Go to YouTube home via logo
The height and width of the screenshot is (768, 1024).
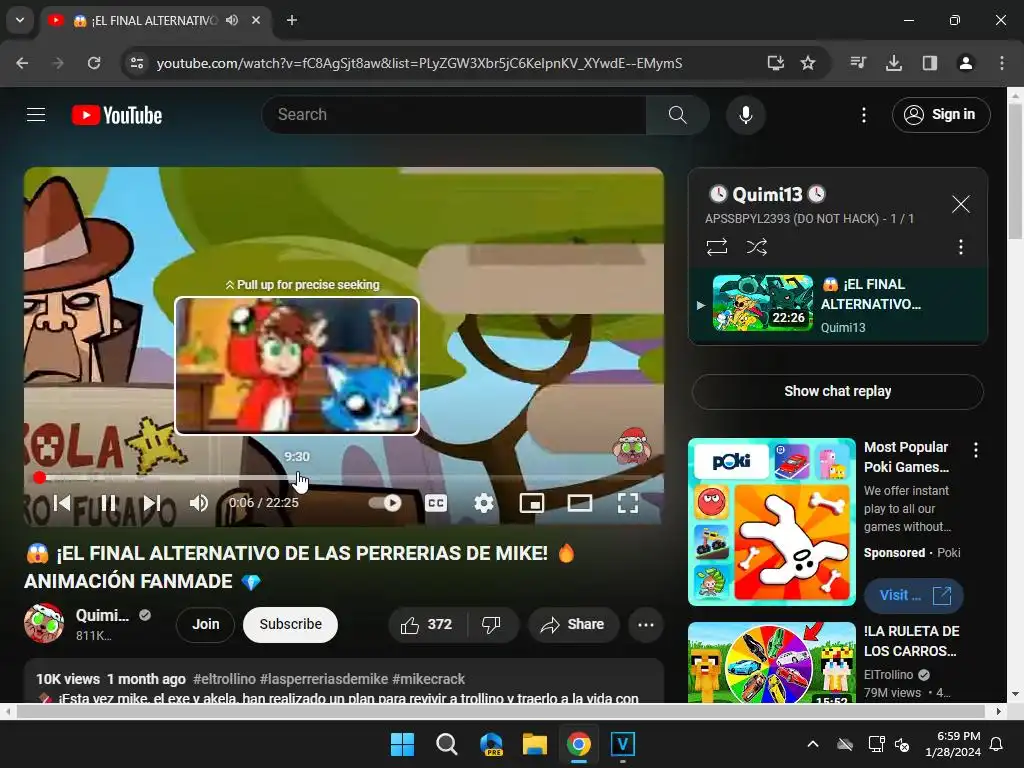pos(117,115)
